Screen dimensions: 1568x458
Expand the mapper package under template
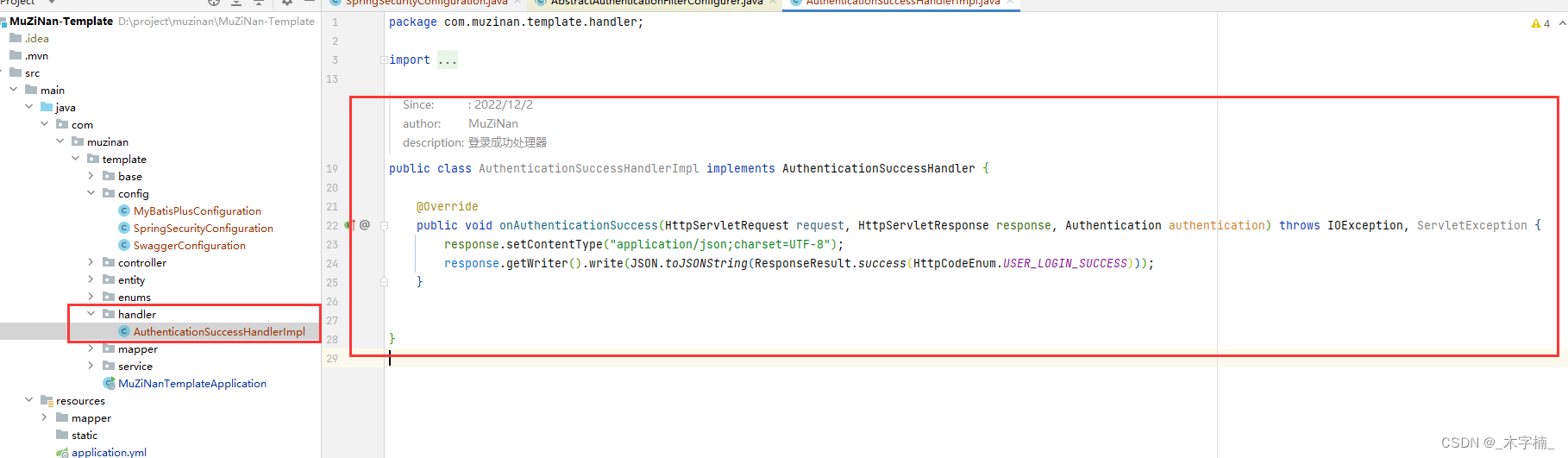pyautogui.click(x=91, y=348)
